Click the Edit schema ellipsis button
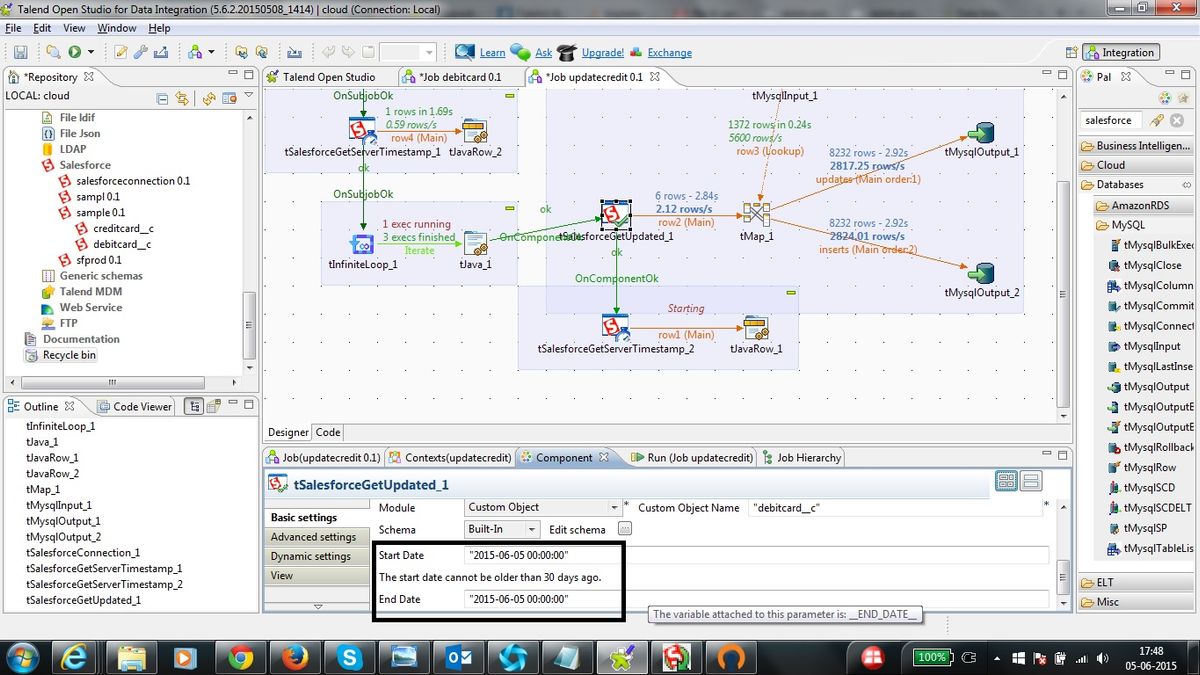This screenshot has height=675, width=1200. tap(625, 529)
